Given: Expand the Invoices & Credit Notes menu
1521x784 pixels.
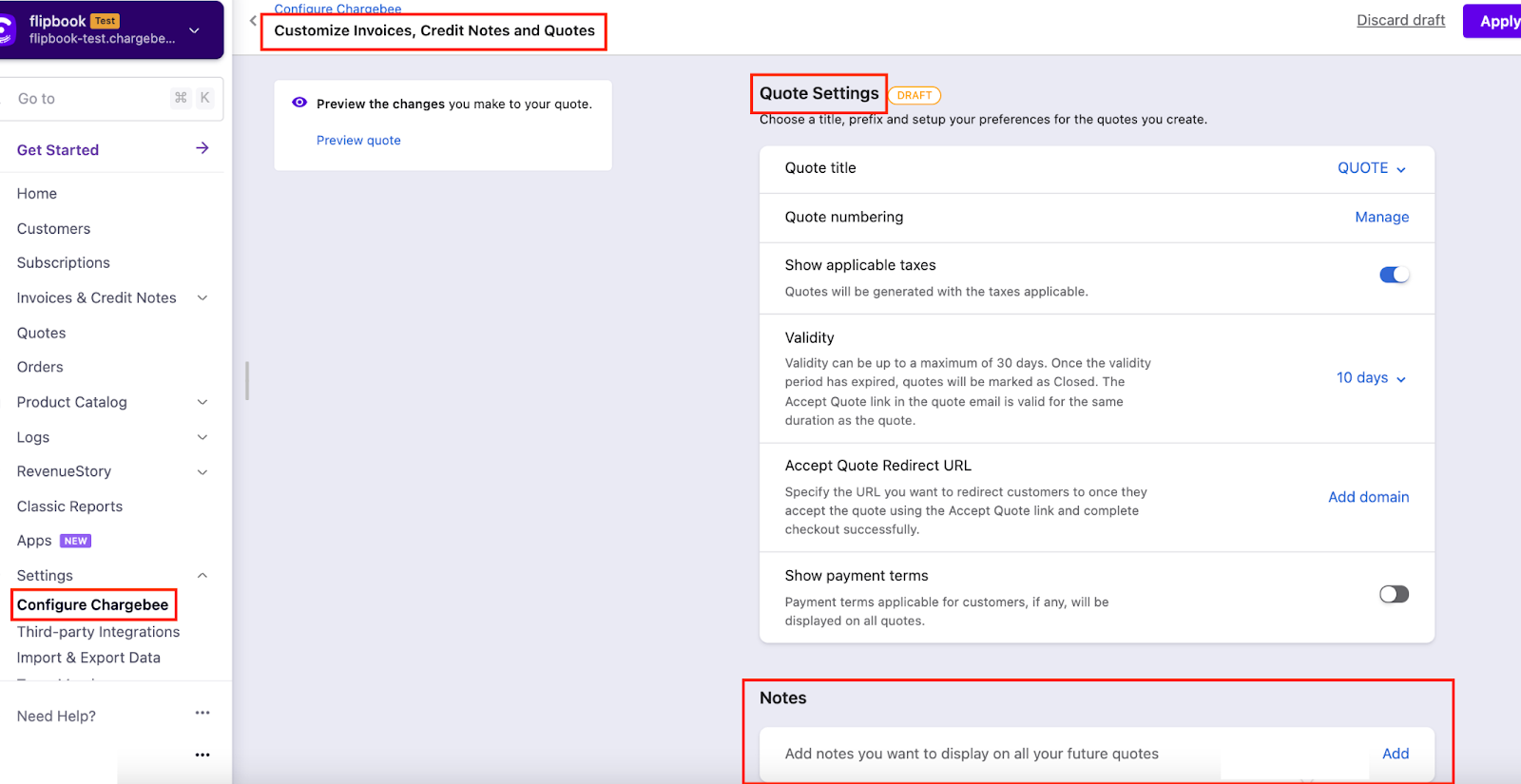Looking at the screenshot, I should [x=202, y=297].
